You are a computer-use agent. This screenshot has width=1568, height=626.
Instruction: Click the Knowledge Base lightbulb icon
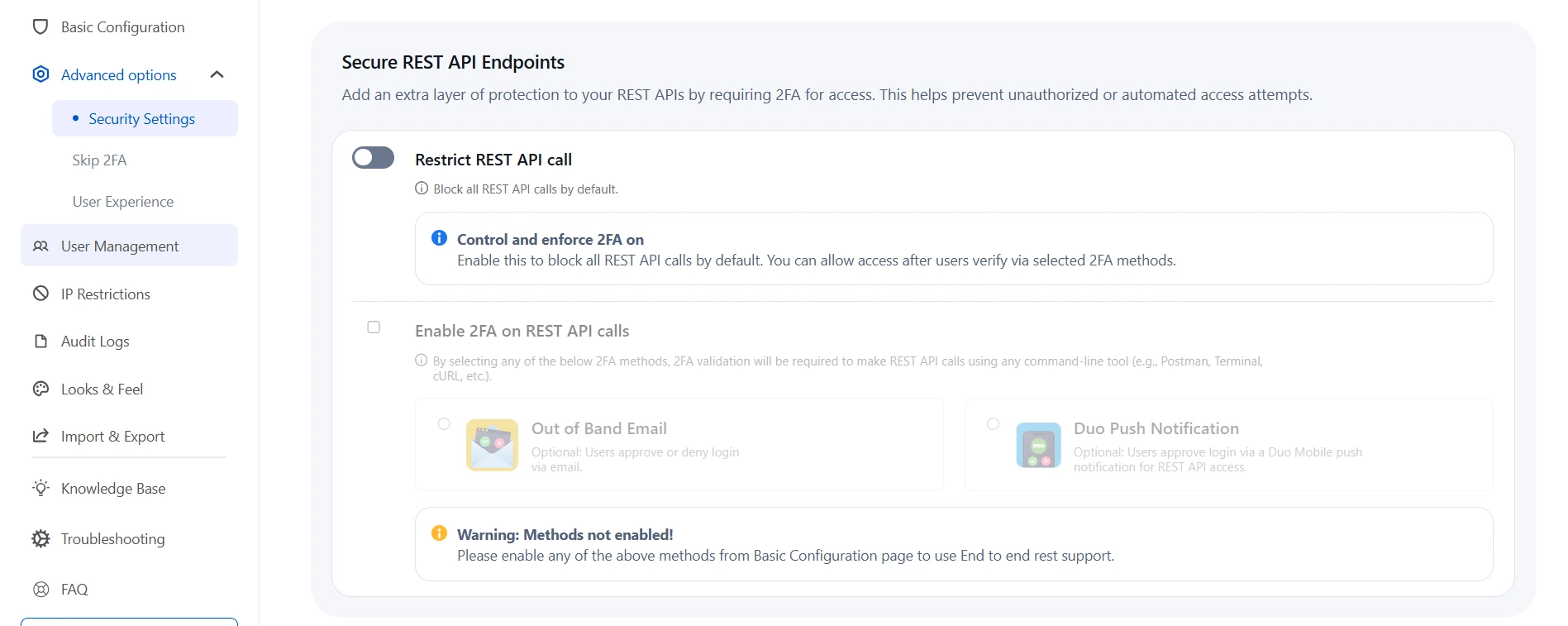pyautogui.click(x=41, y=488)
